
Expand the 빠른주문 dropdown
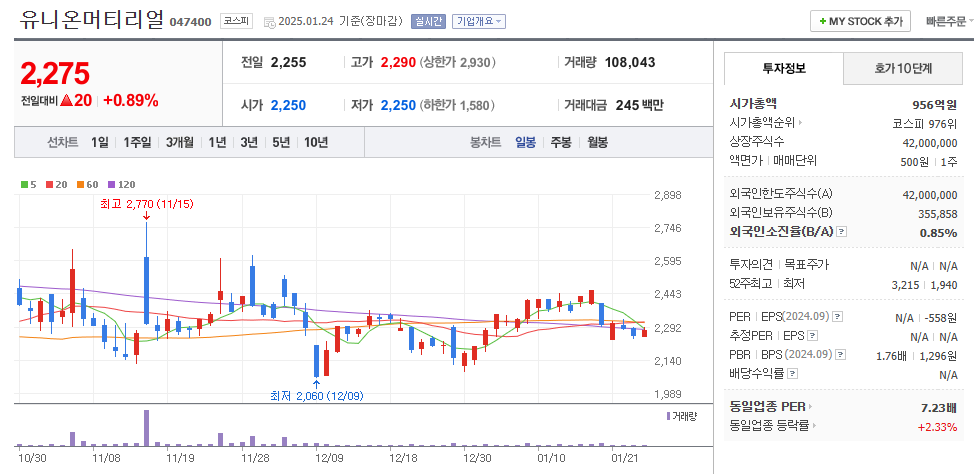[x=950, y=21]
